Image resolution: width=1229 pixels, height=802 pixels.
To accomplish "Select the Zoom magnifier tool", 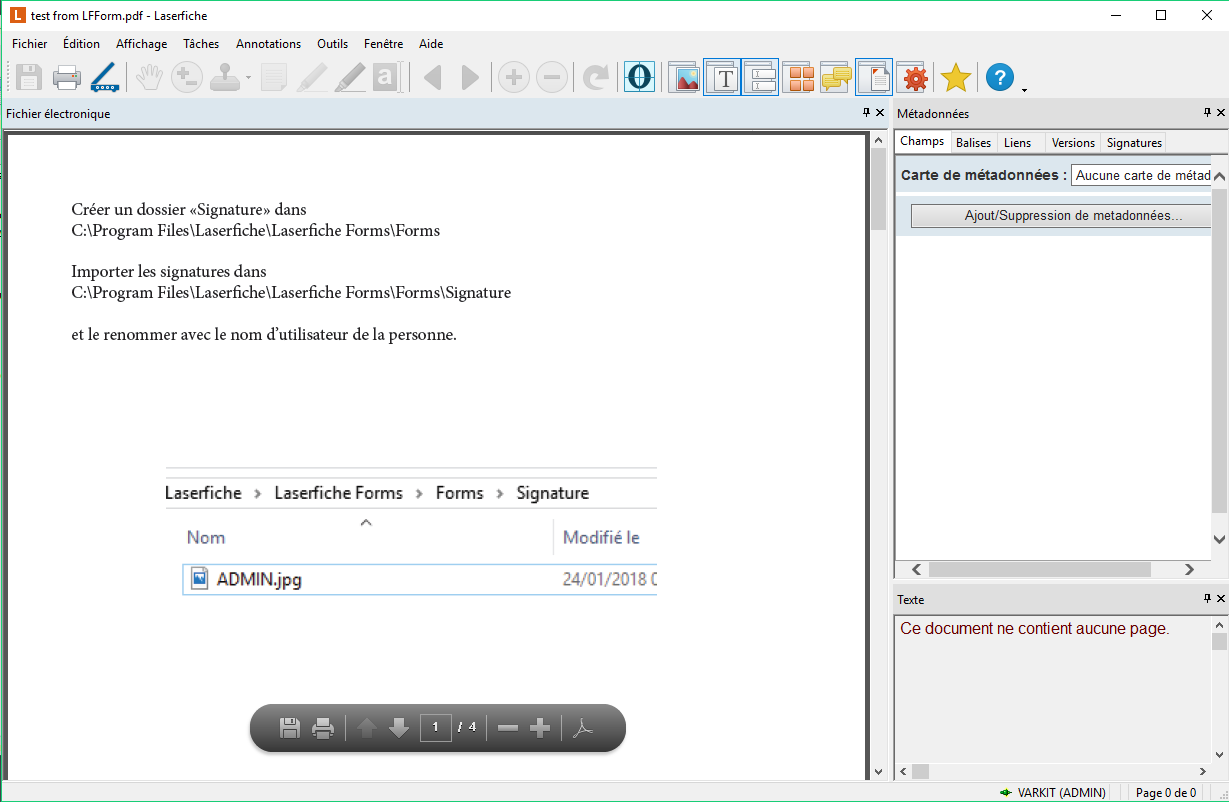I will click(187, 77).
